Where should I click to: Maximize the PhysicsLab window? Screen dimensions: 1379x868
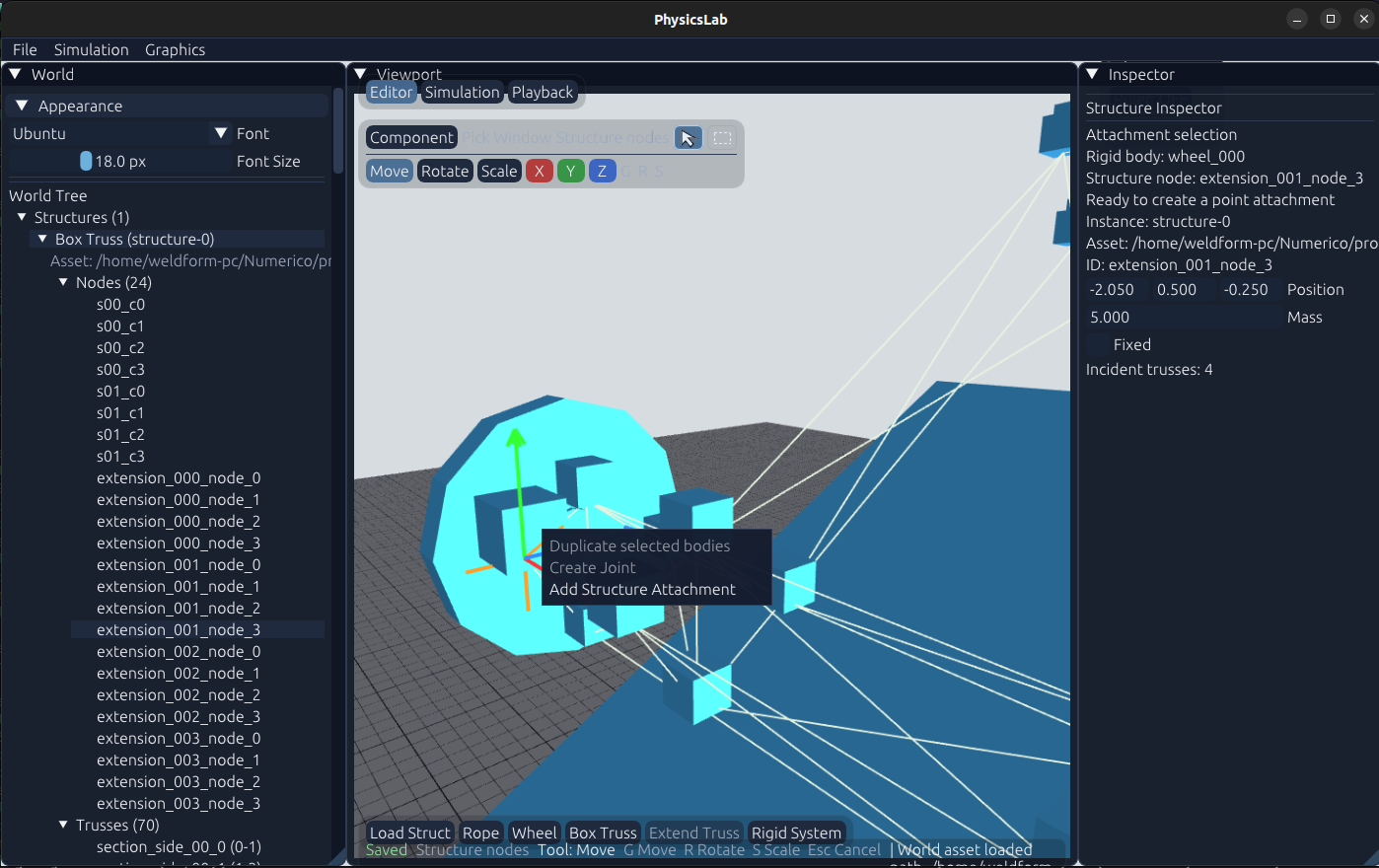(x=1330, y=19)
